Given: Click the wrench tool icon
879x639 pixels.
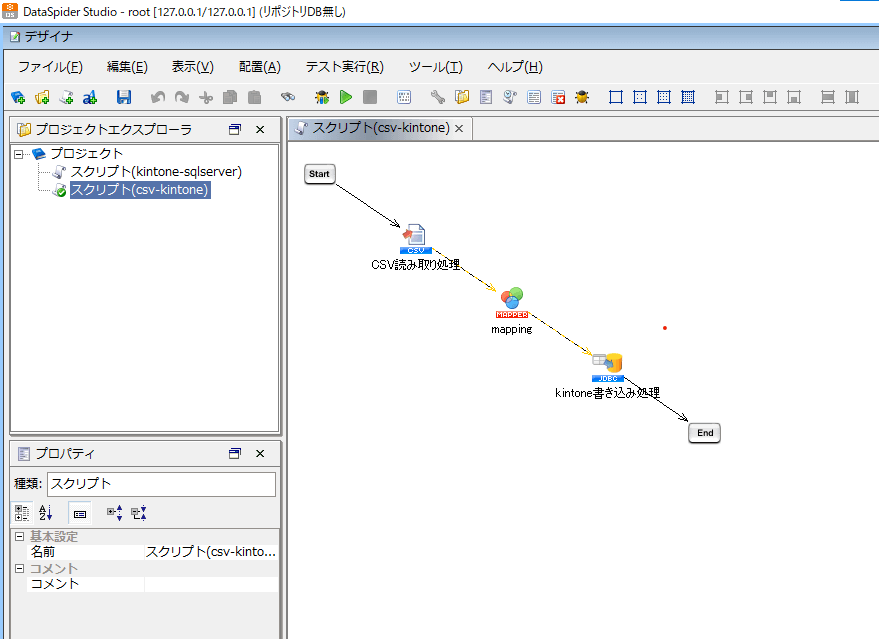Looking at the screenshot, I should tap(437, 98).
